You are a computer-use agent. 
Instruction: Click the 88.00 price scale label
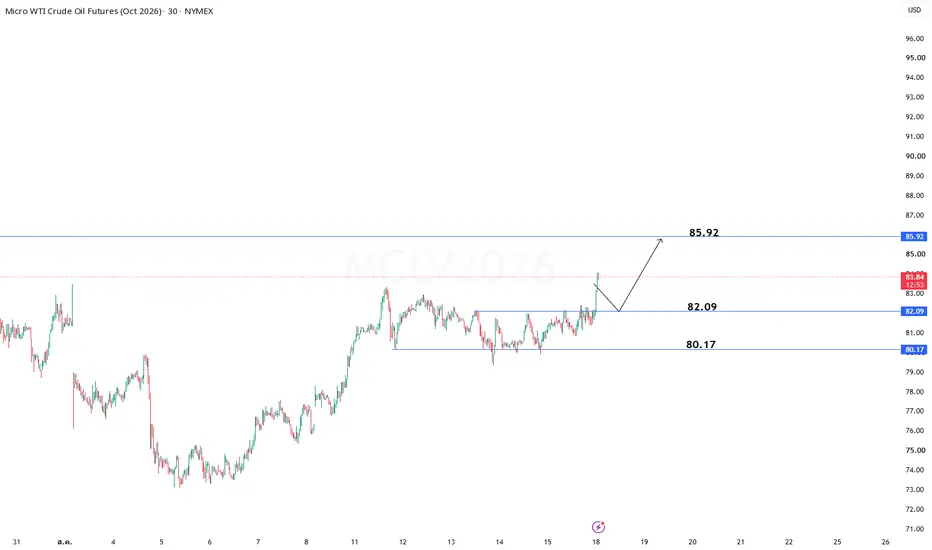915,196
